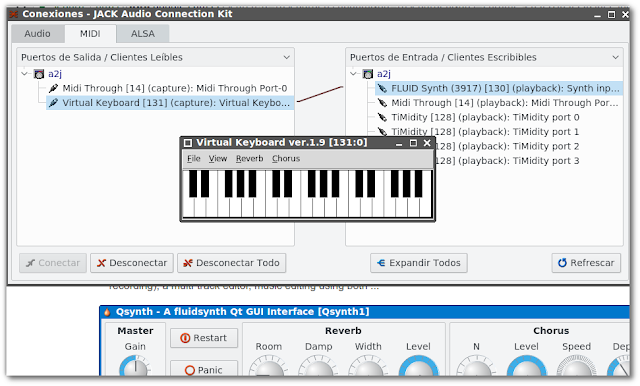Screen dimensions: 640x386
Task: Select Midi Through [14] playback port
Action: tap(499, 103)
